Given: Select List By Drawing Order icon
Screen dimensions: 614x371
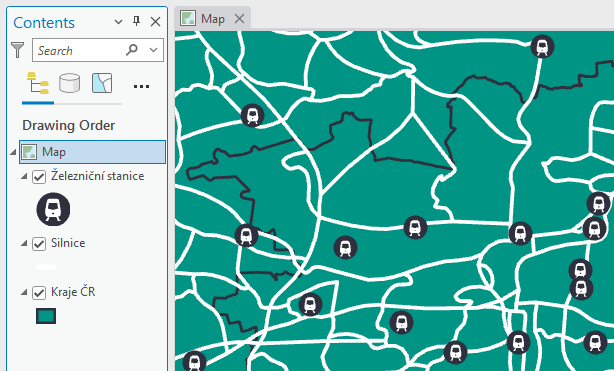Looking at the screenshot, I should (x=38, y=83).
